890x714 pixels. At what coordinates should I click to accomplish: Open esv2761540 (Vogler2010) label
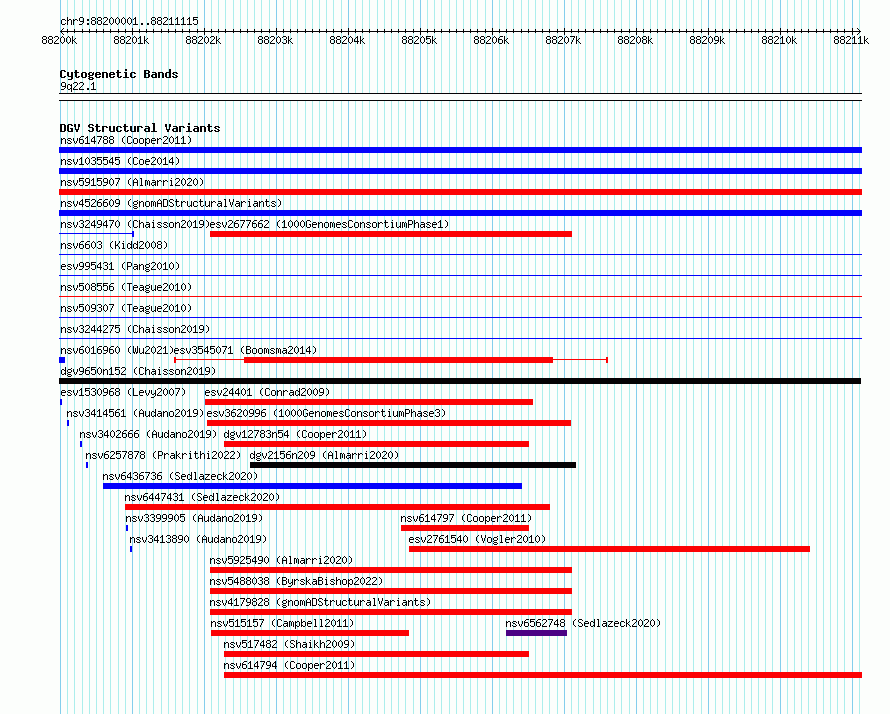pyautogui.click(x=477, y=539)
